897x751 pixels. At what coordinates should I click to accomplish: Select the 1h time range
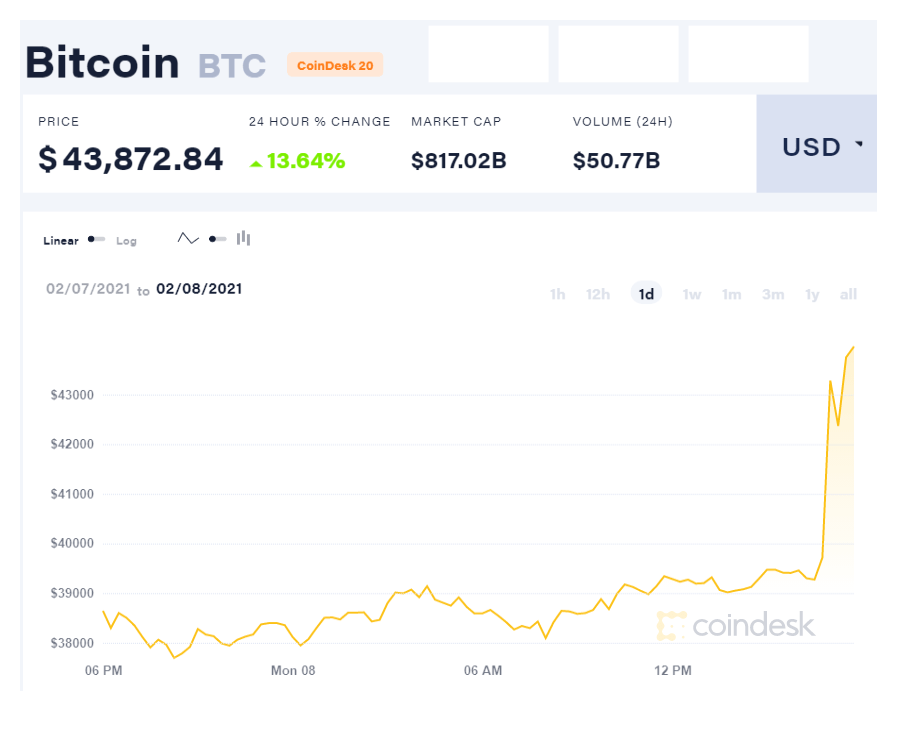tap(557, 294)
